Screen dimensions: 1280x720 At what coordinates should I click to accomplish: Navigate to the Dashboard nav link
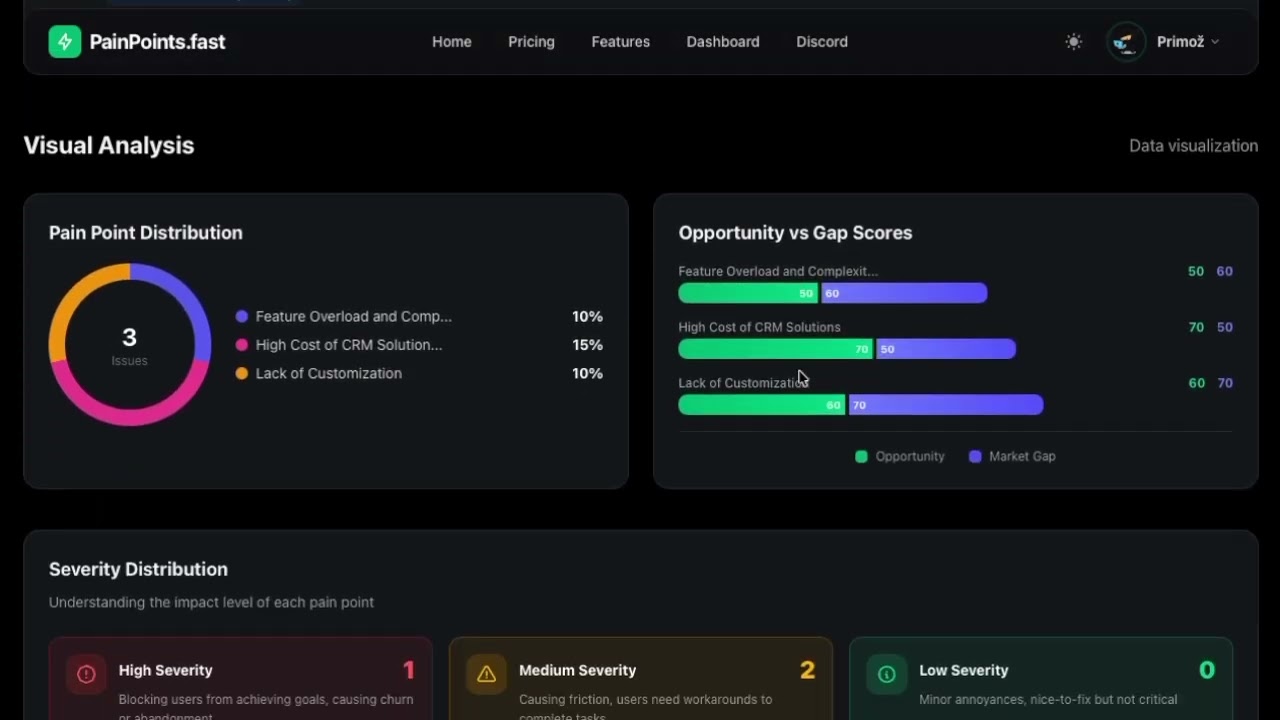723,42
